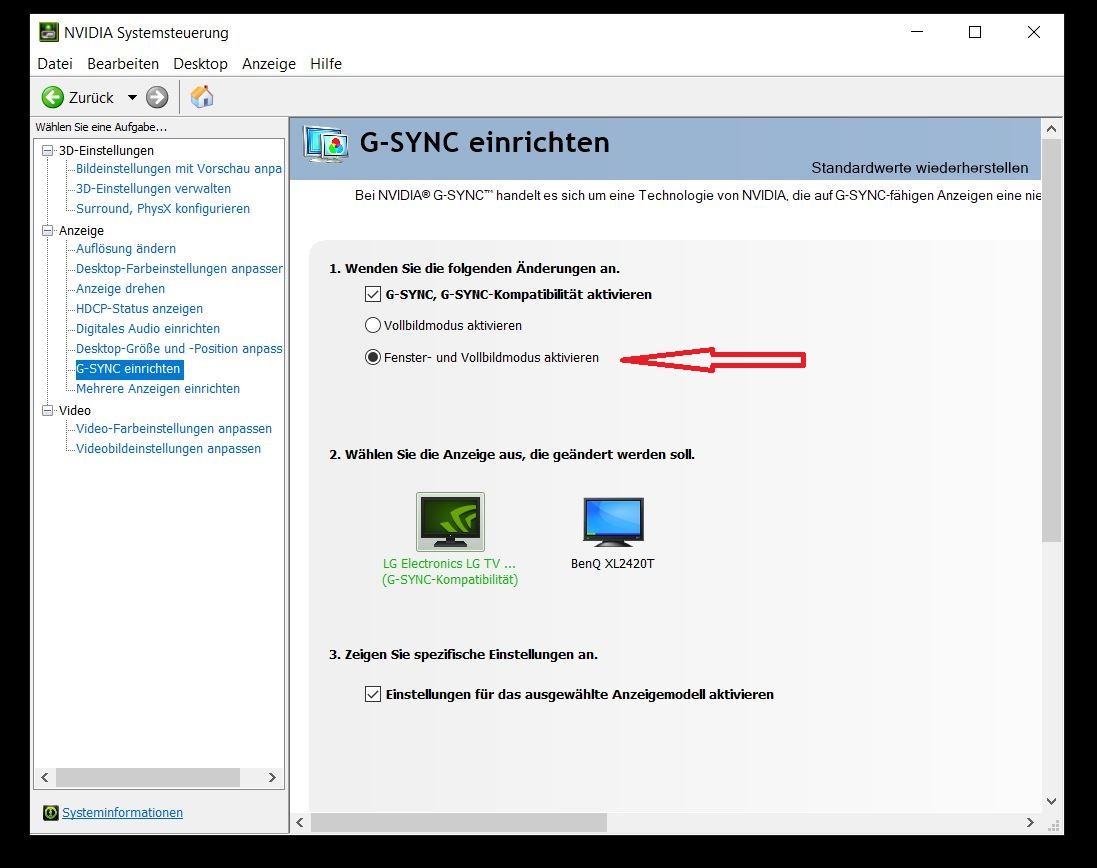The height and width of the screenshot is (868, 1097).
Task: Click the task tree horizontal scrollbar thumb
Action: tap(148, 777)
